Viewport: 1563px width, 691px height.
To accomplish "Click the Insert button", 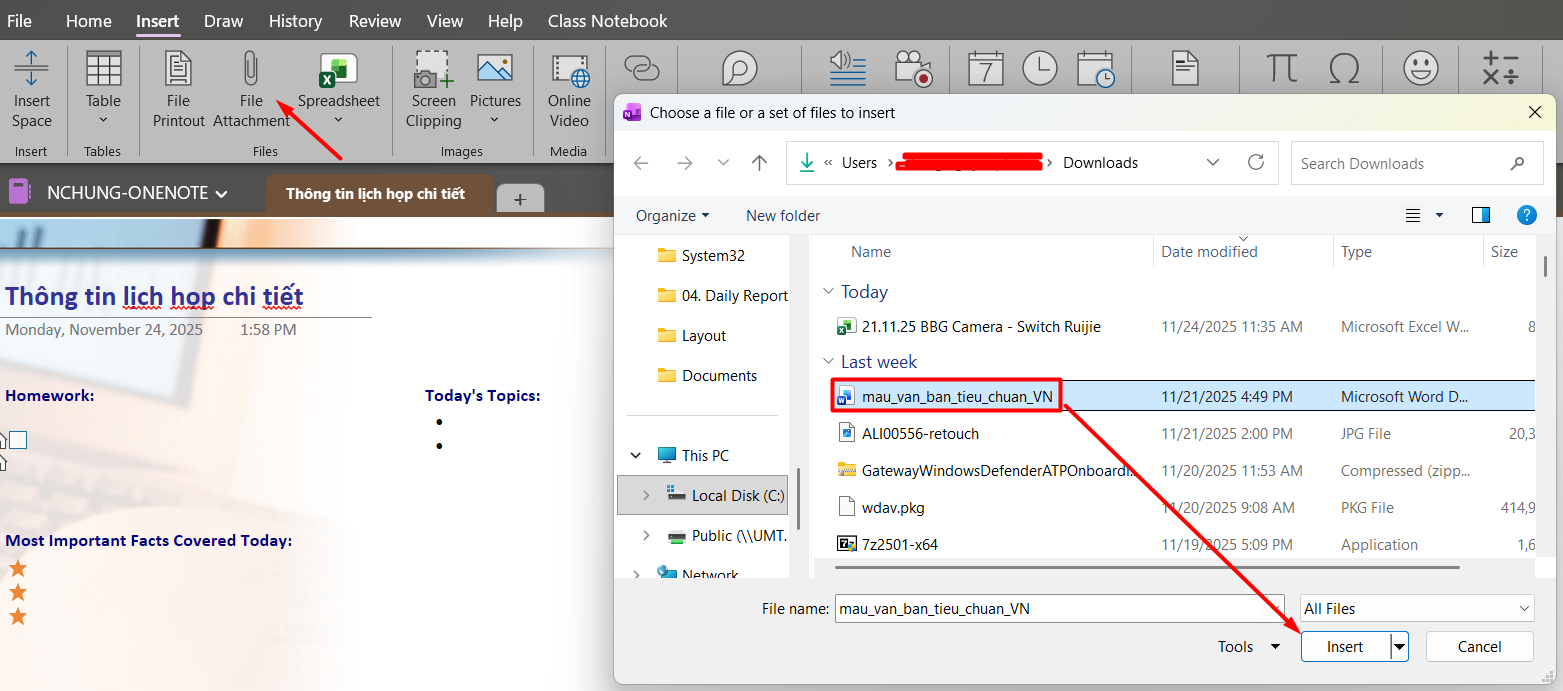I will tap(1344, 647).
